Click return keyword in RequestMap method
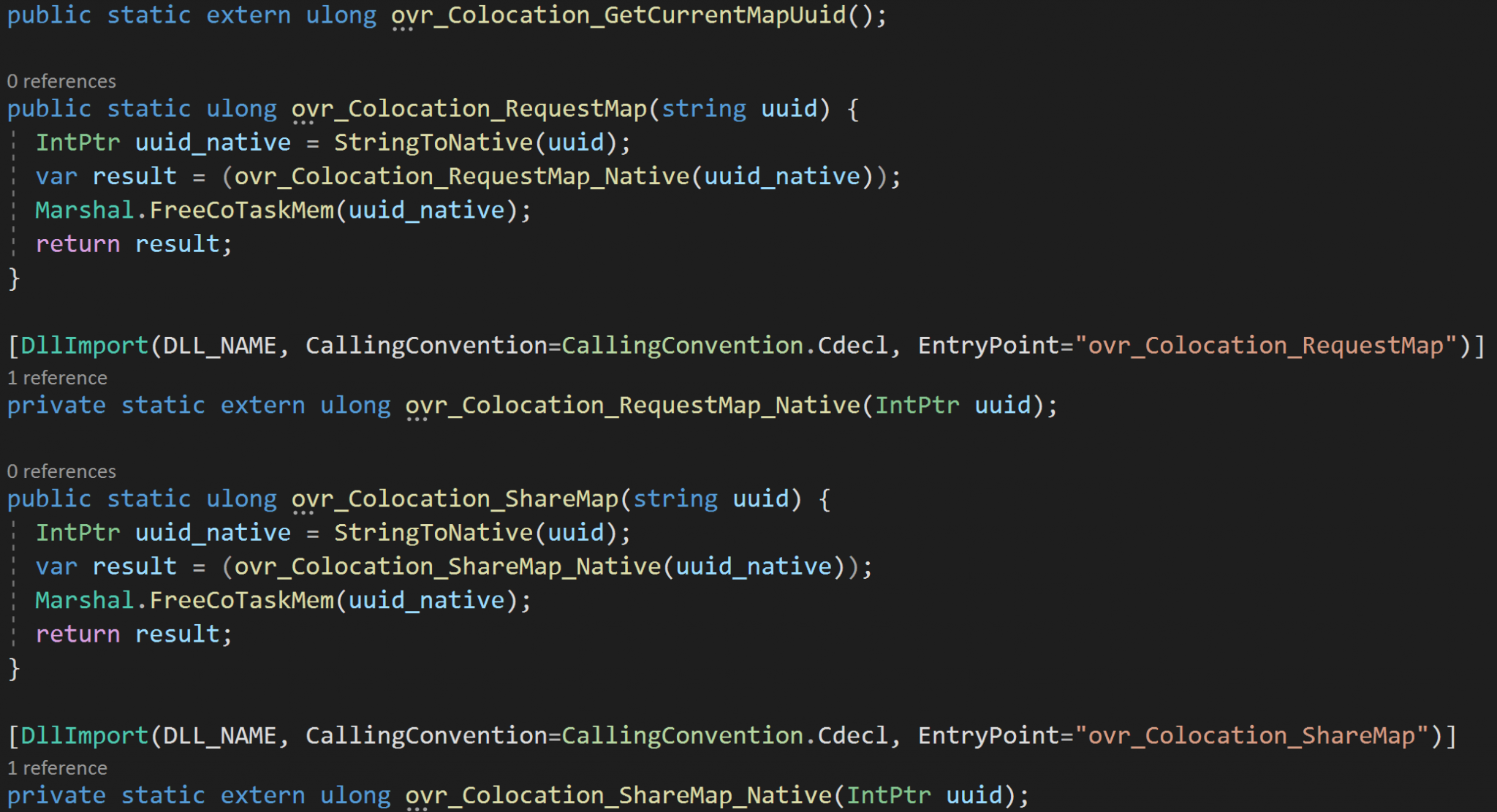The image size is (1497, 812). coord(77,244)
